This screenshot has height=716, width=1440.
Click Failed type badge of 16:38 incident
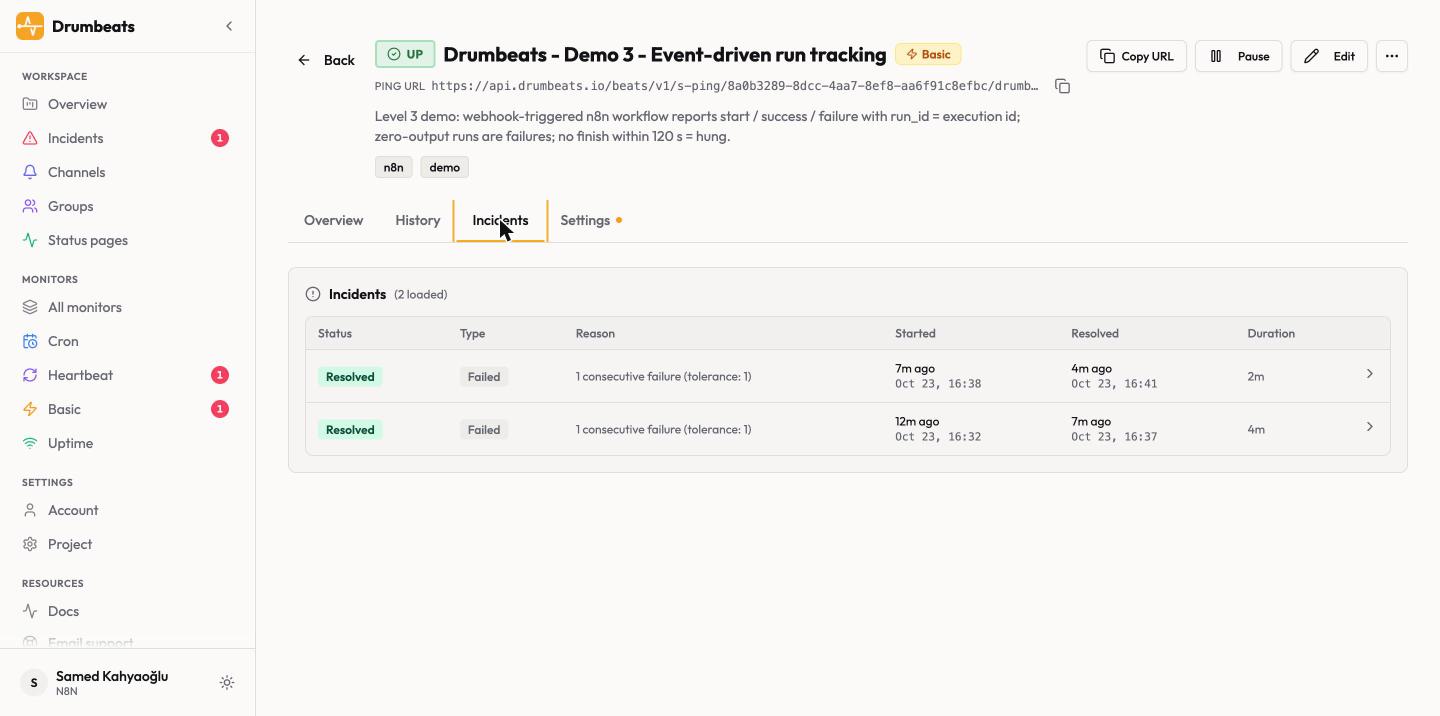tap(484, 377)
